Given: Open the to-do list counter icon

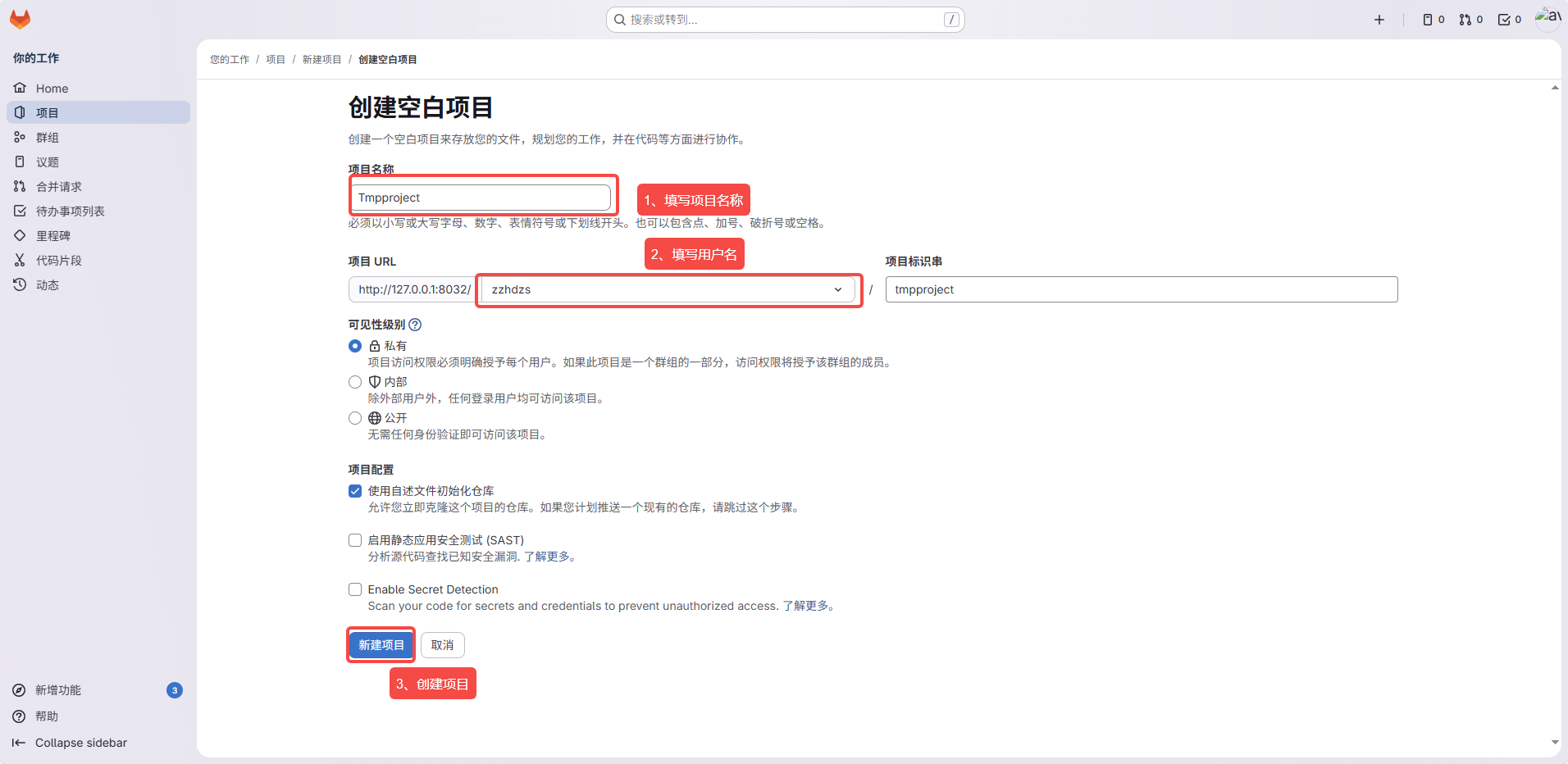Looking at the screenshot, I should [1509, 20].
